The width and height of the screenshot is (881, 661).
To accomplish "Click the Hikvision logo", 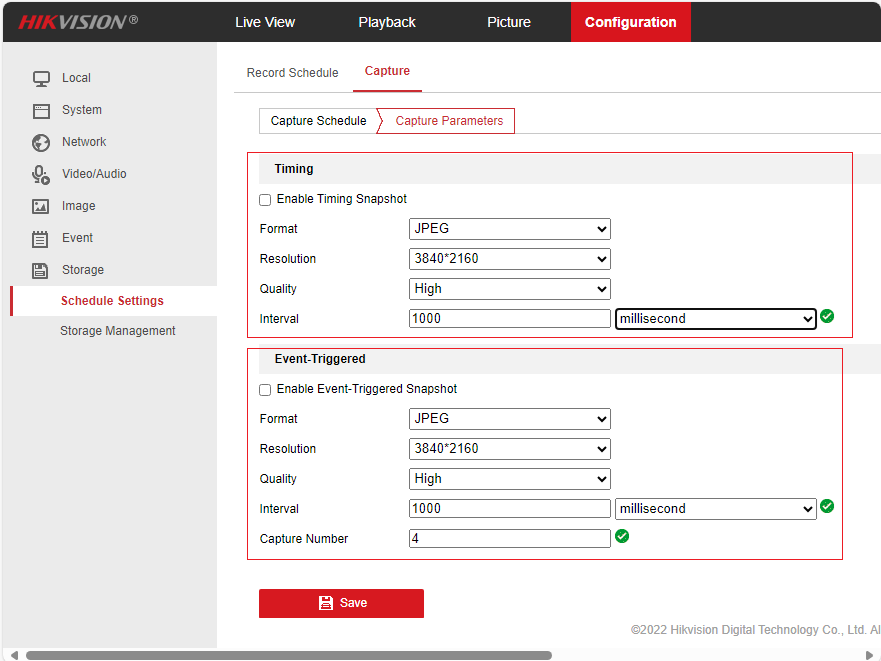I will (78, 22).
